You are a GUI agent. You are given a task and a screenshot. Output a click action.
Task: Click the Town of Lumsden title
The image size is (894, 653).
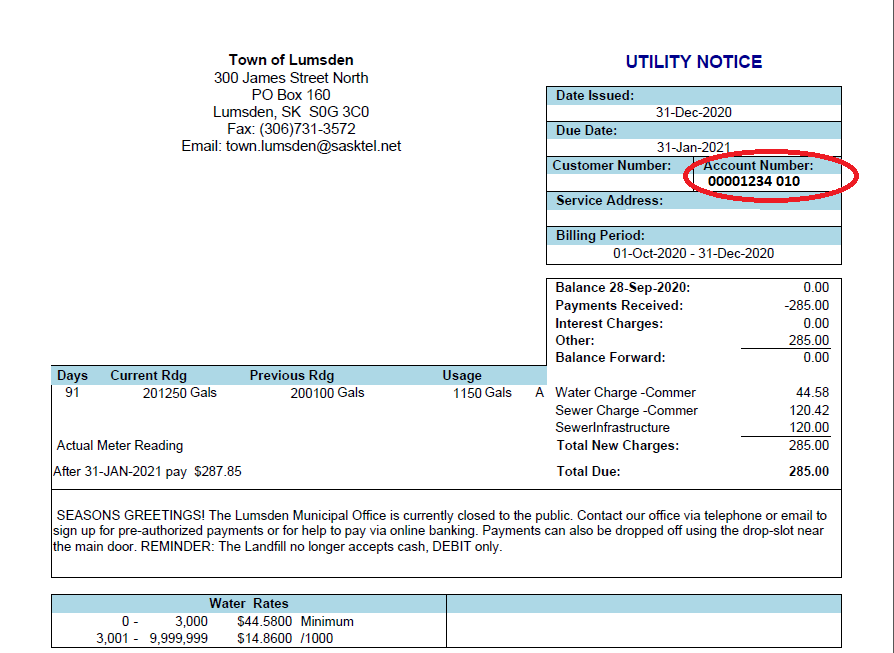click(x=291, y=60)
